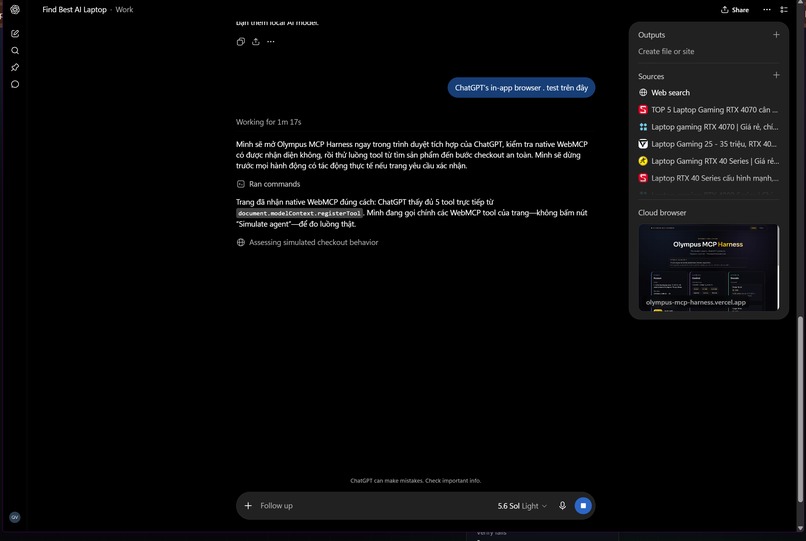Viewport: 806px width, 541px height.
Task: Open source Laptop gaming RTX 4070 Giá rẻ
Action: (708, 127)
